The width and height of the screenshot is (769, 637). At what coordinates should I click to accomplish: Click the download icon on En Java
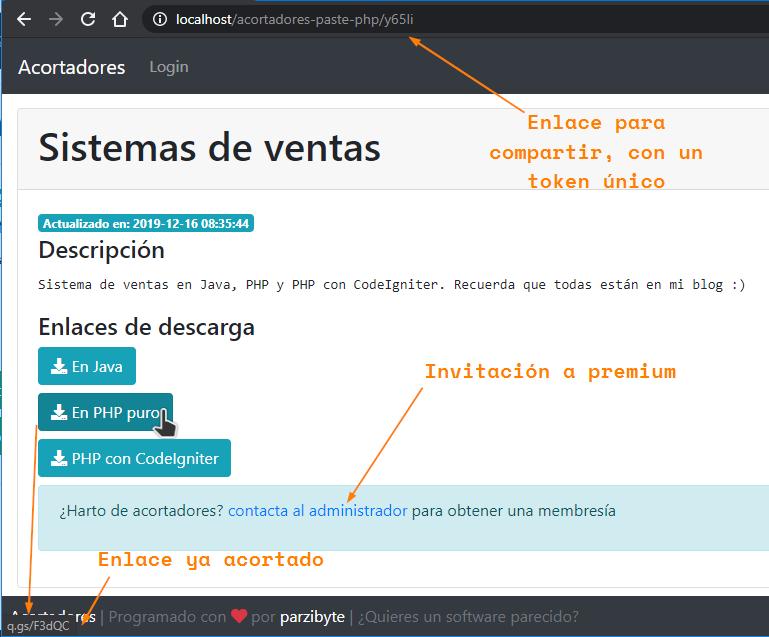click(59, 367)
